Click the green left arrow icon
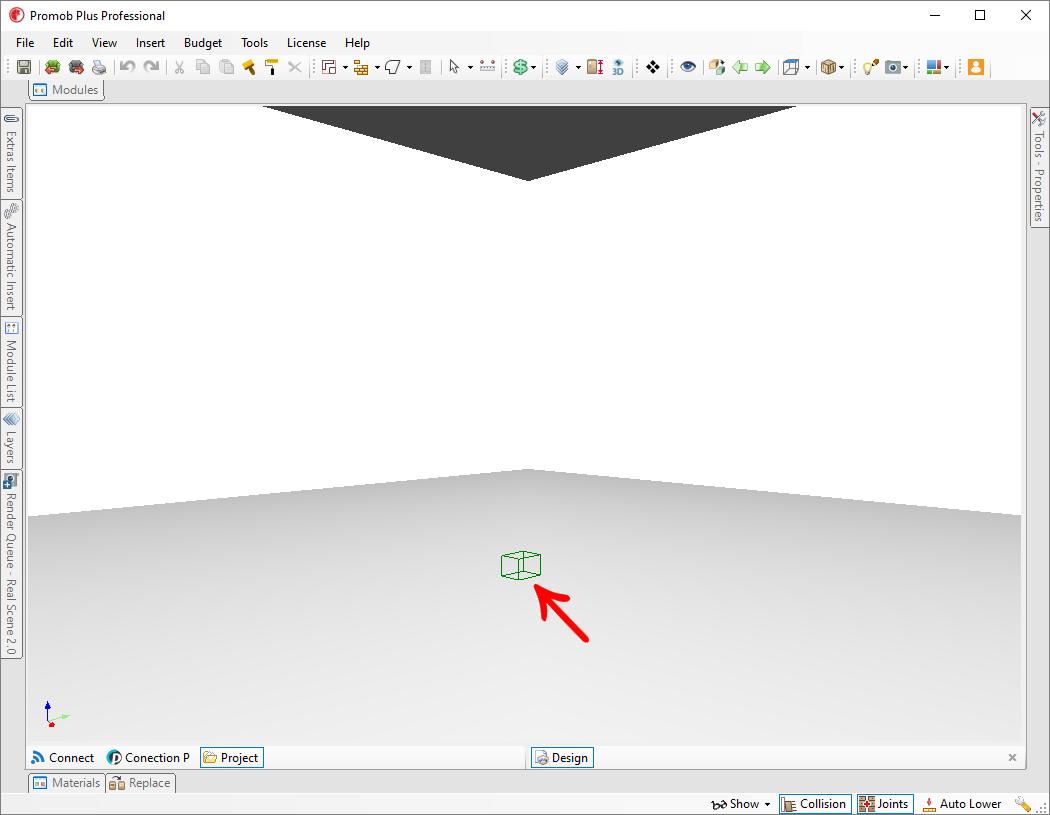Image resolution: width=1050 pixels, height=815 pixels. 740,67
